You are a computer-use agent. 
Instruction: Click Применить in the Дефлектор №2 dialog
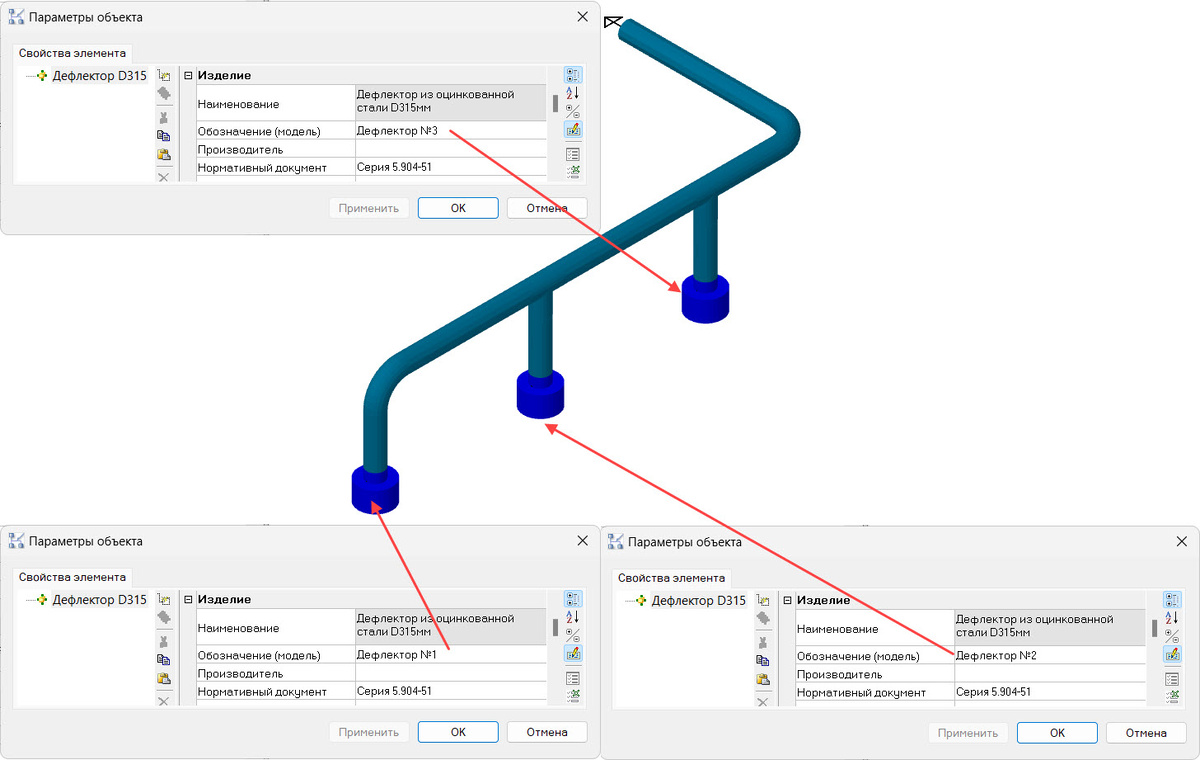[968, 733]
